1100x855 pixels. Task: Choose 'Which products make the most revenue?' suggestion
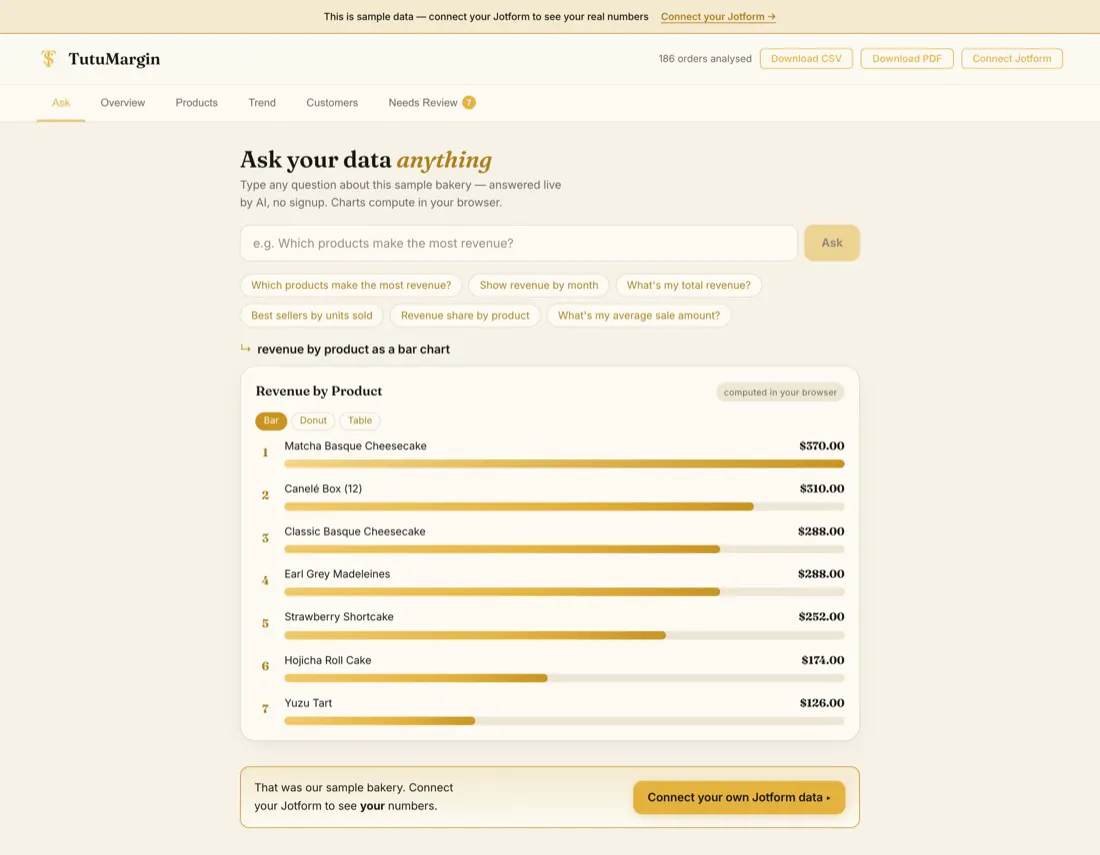coord(351,285)
